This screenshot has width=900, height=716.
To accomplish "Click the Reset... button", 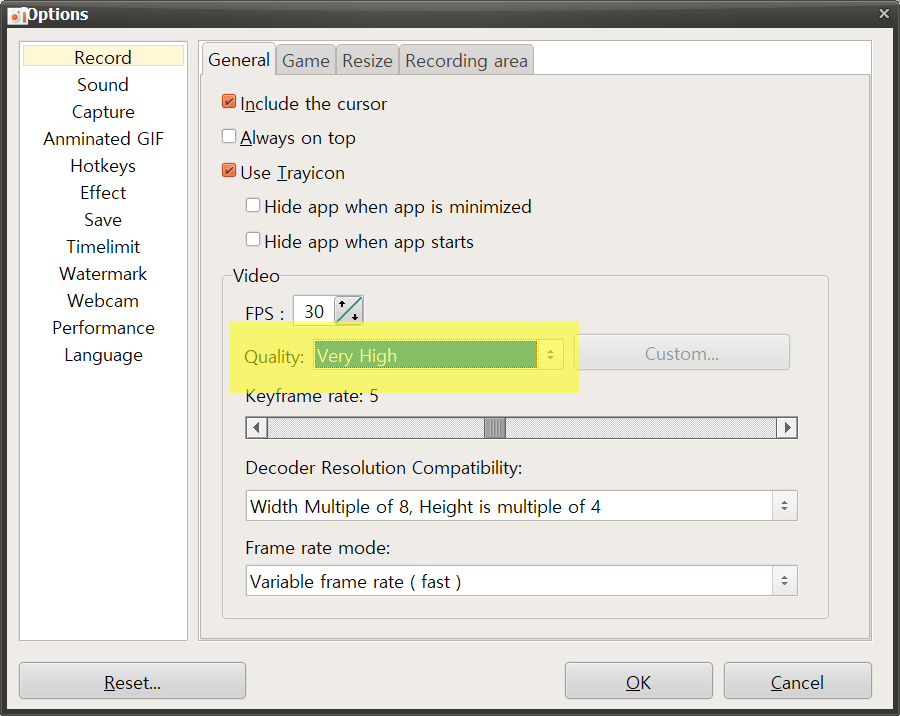I will (x=133, y=681).
